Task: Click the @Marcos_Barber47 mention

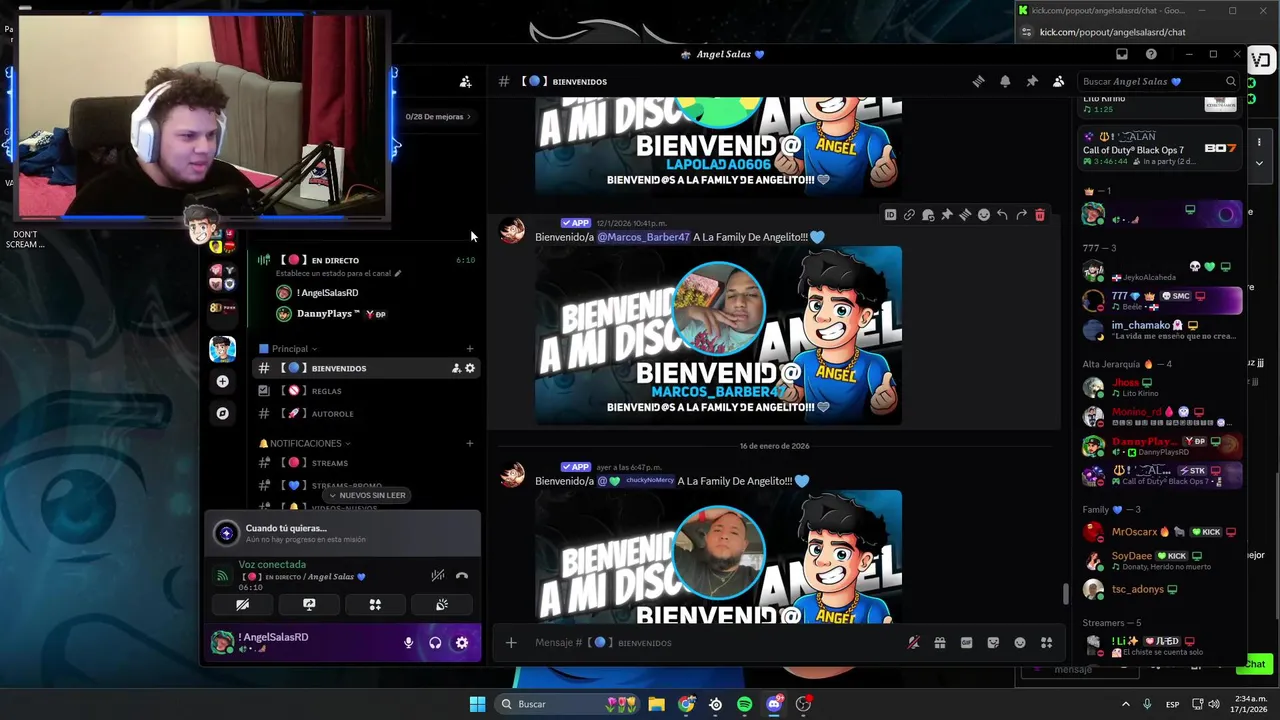Action: tap(643, 237)
